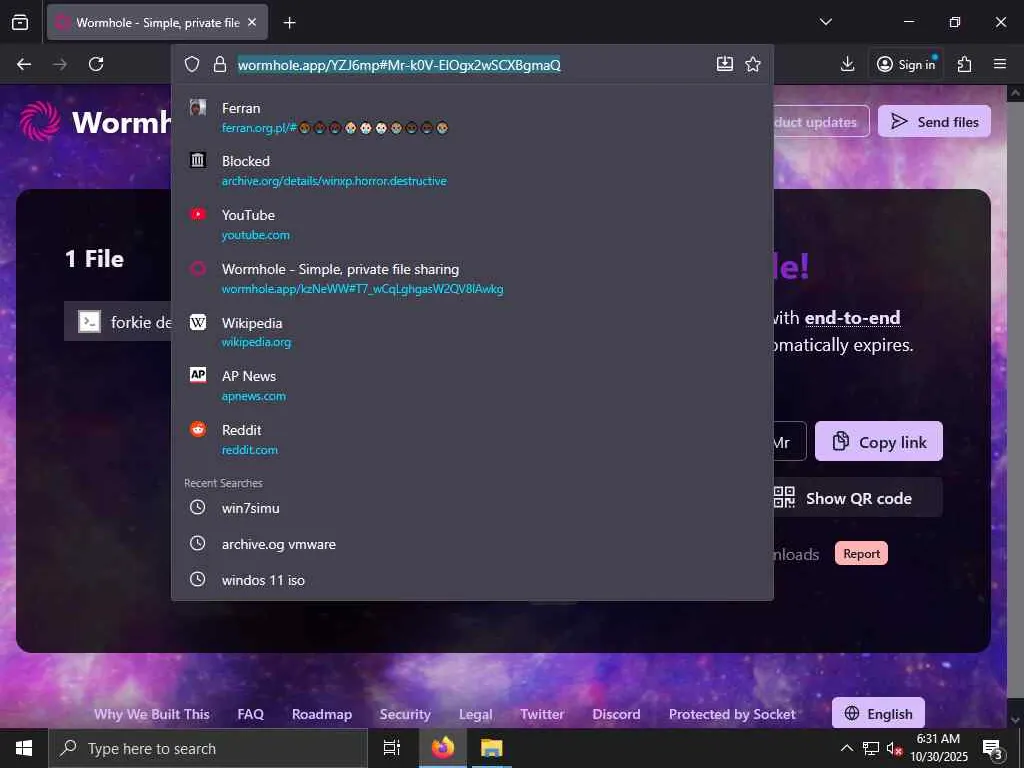Open the FAQ footer link
1024x768 pixels.
251,714
